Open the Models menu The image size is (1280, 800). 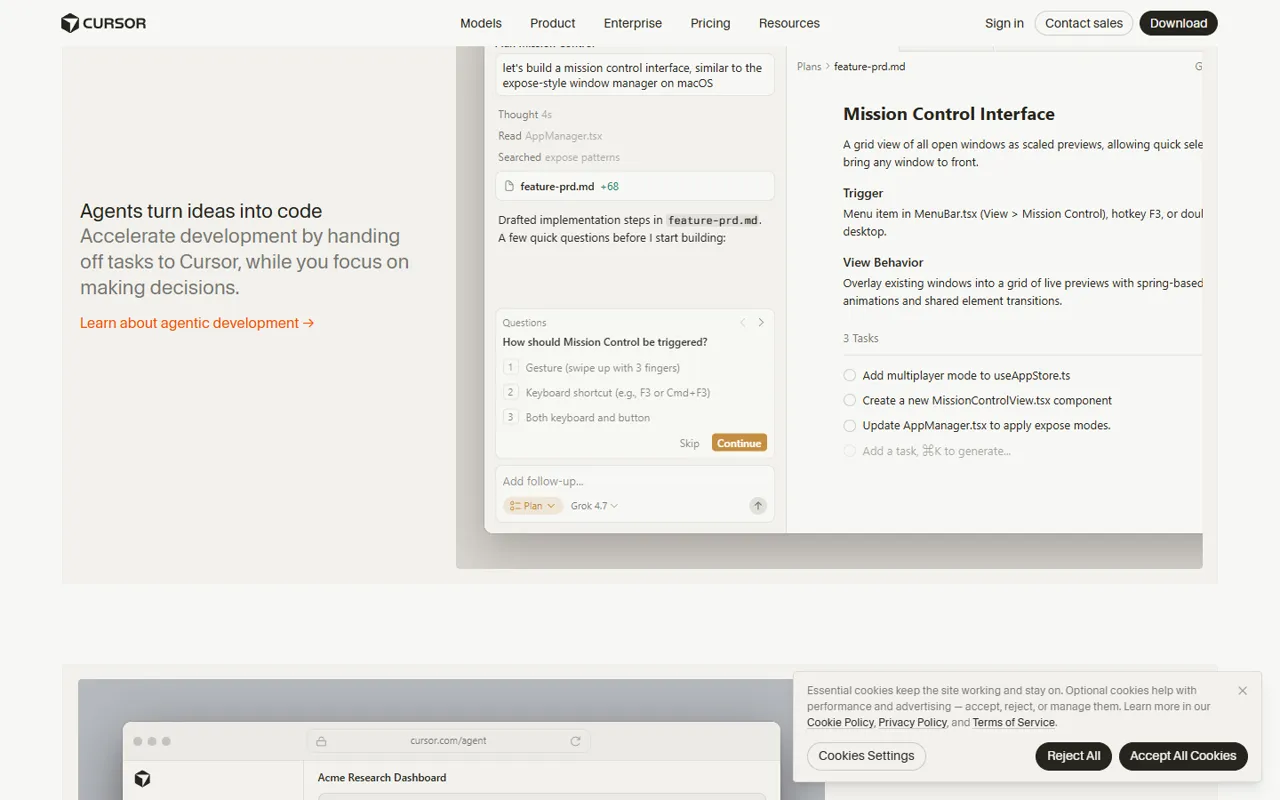tap(481, 23)
